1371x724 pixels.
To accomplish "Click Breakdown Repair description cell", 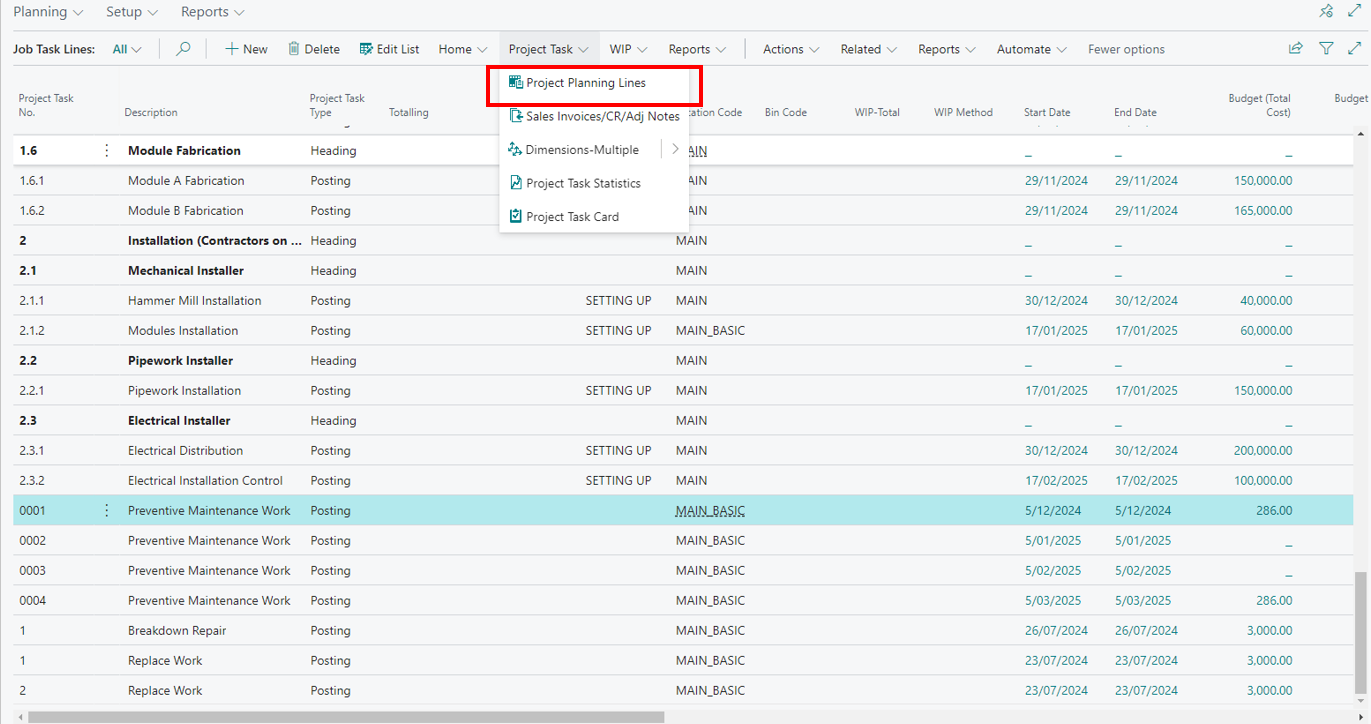I will coord(177,631).
